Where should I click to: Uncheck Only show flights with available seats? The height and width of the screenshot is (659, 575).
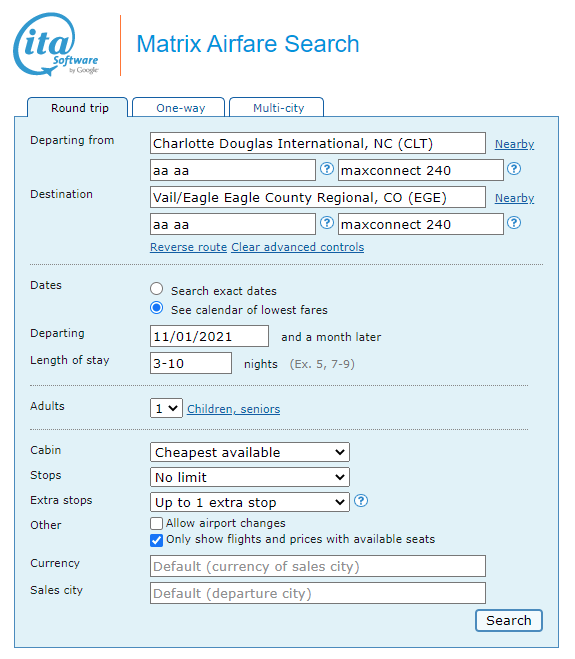[x=156, y=540]
